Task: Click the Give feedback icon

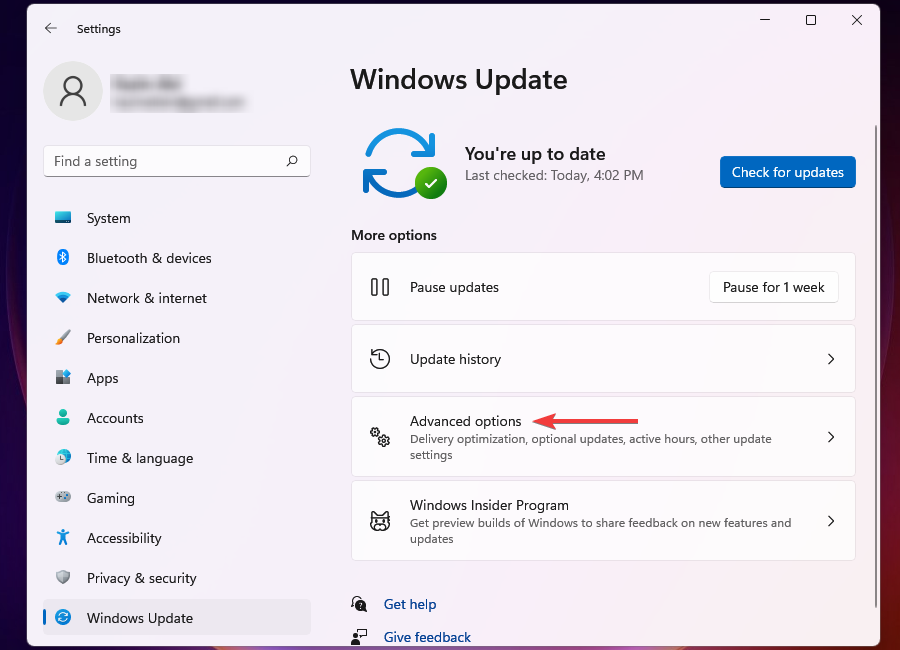Action: tap(359, 637)
